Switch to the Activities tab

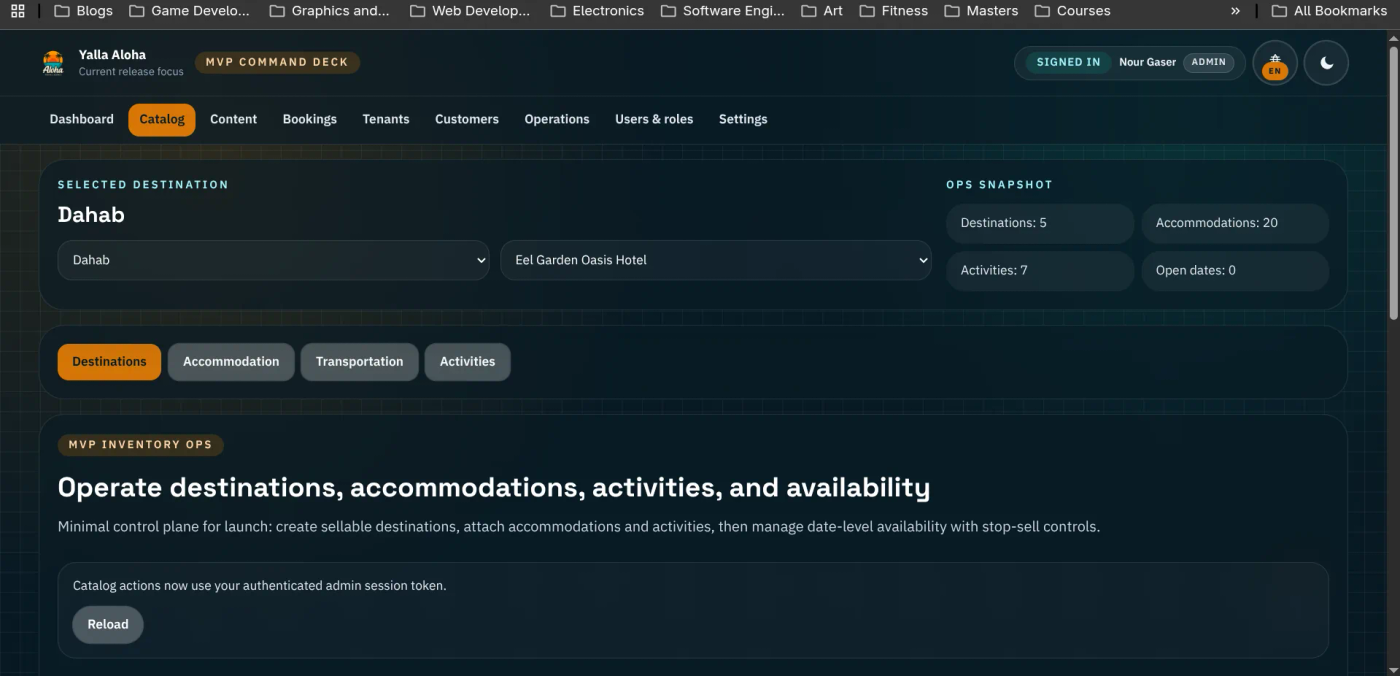(x=468, y=362)
